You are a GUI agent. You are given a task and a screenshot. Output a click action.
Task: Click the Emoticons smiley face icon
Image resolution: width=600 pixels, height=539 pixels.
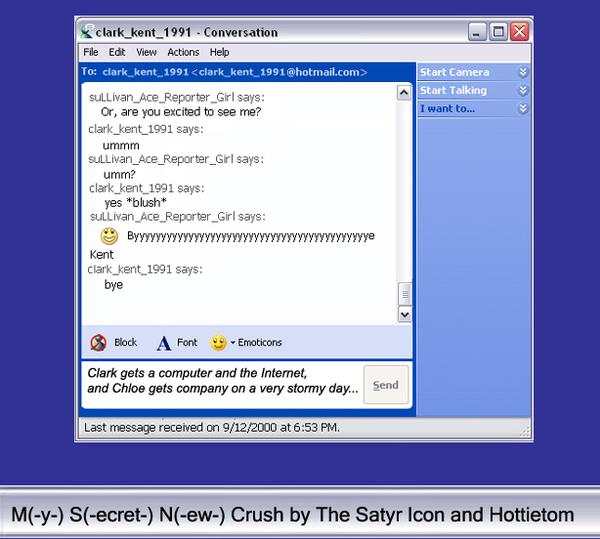(218, 343)
